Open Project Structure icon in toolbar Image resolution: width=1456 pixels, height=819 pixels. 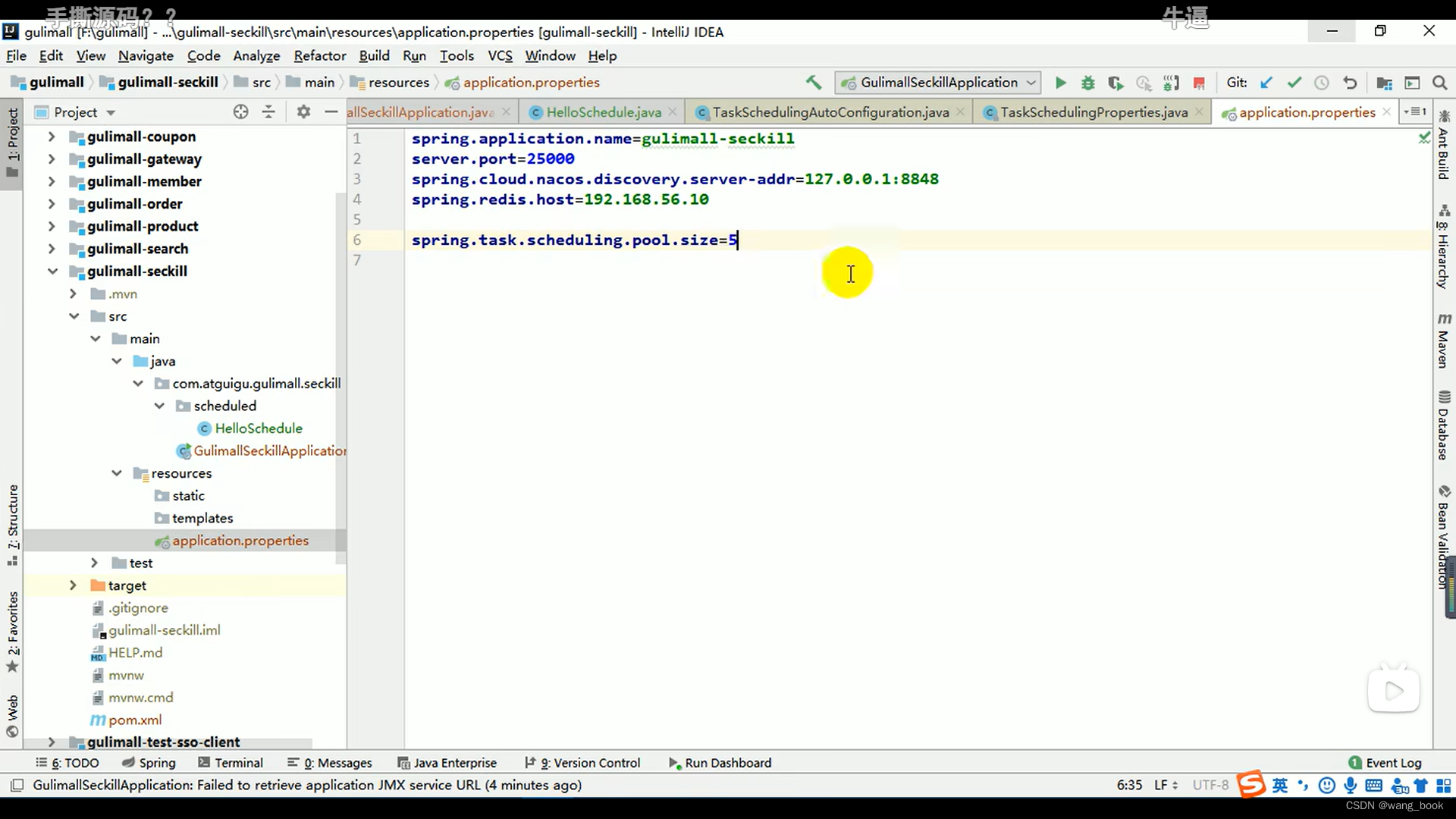(x=1384, y=83)
